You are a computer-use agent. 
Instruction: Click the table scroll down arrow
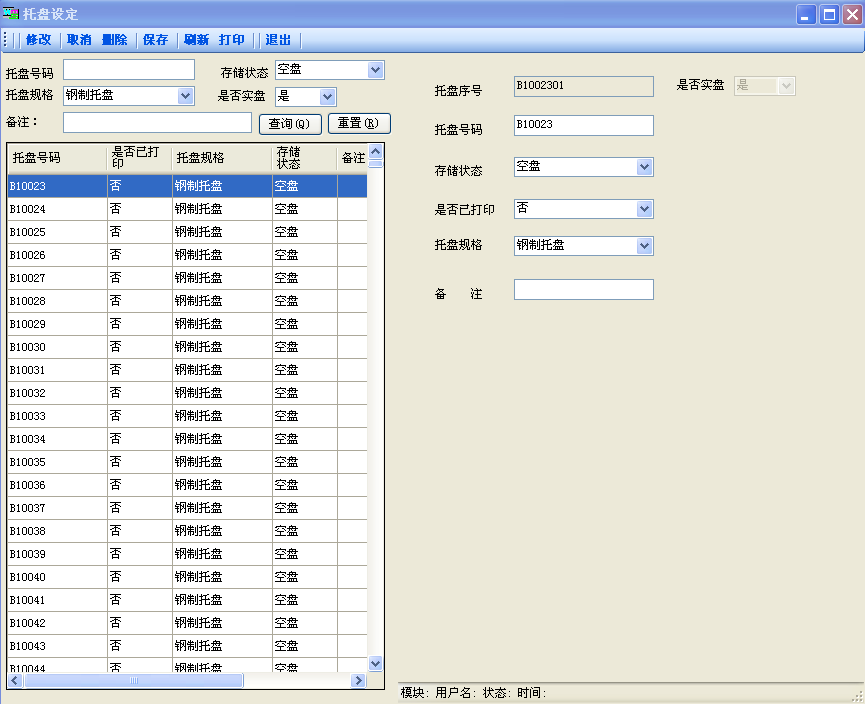pyautogui.click(x=376, y=664)
